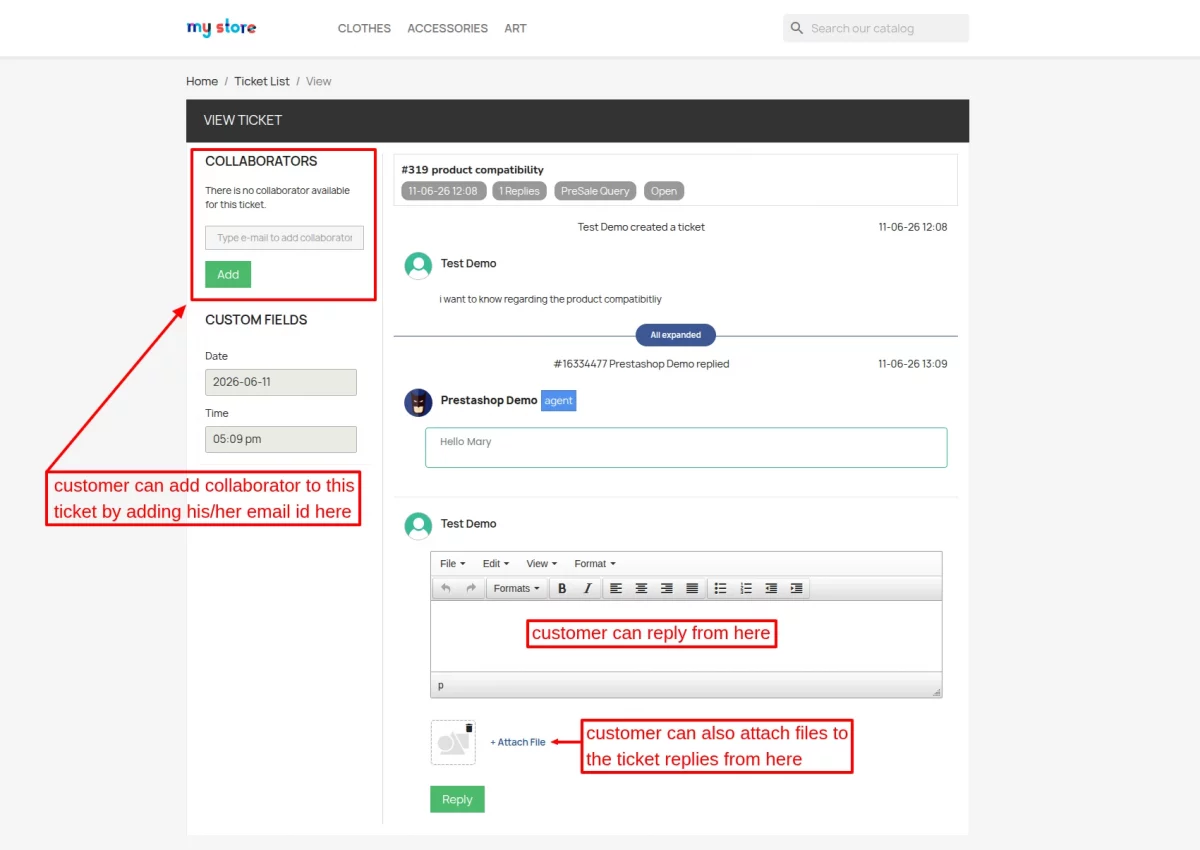This screenshot has width=1200, height=850.
Task: Delete the attachment using trash icon
Action: coord(469,728)
